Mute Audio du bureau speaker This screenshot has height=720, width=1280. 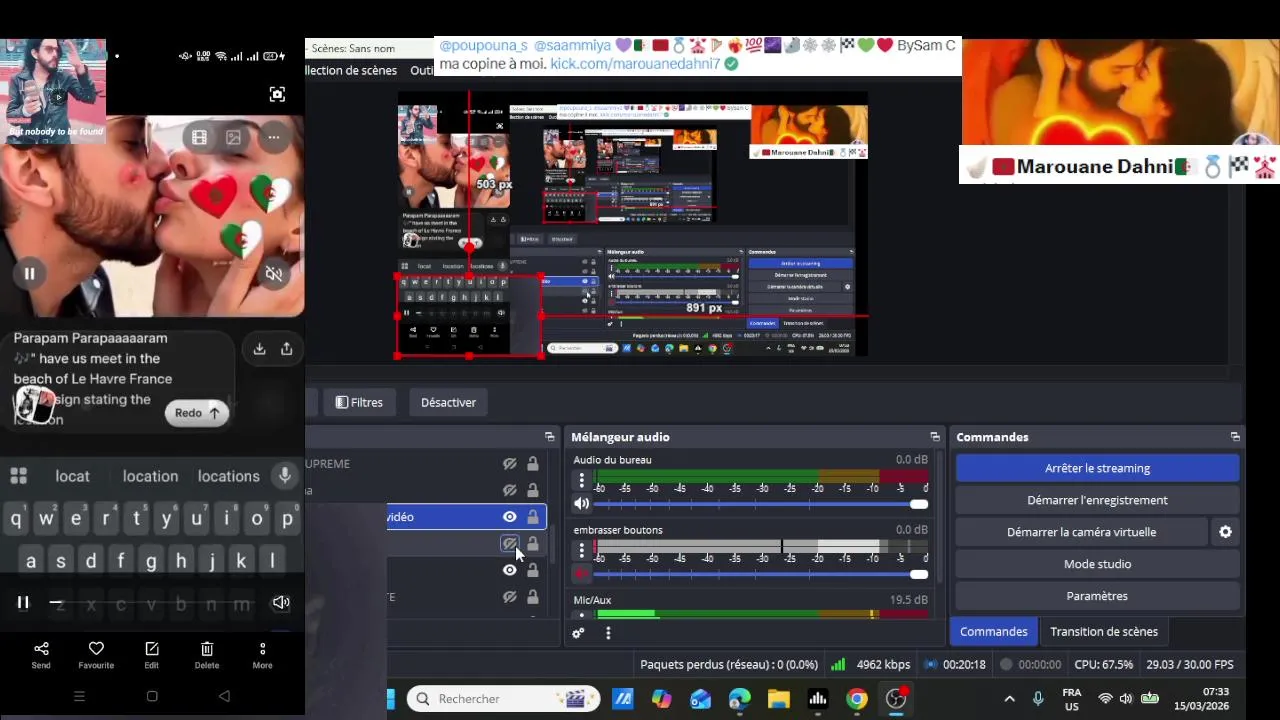581,504
